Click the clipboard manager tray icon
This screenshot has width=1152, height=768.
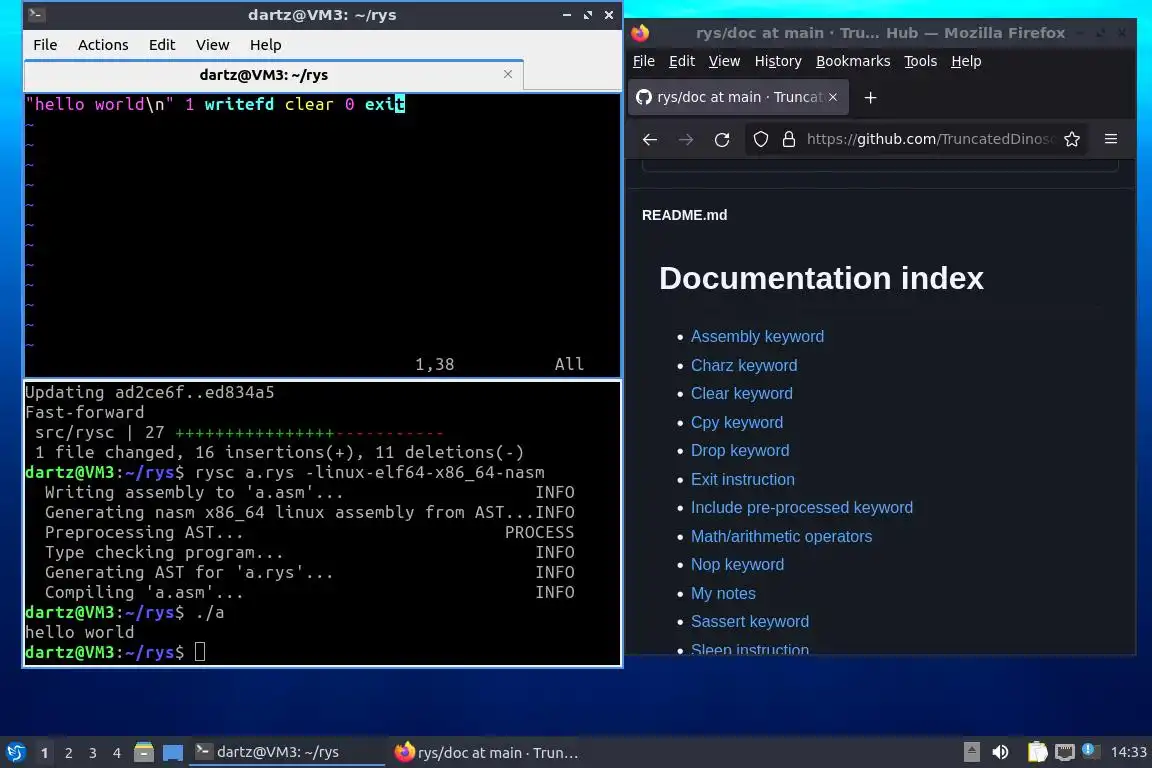point(1037,752)
